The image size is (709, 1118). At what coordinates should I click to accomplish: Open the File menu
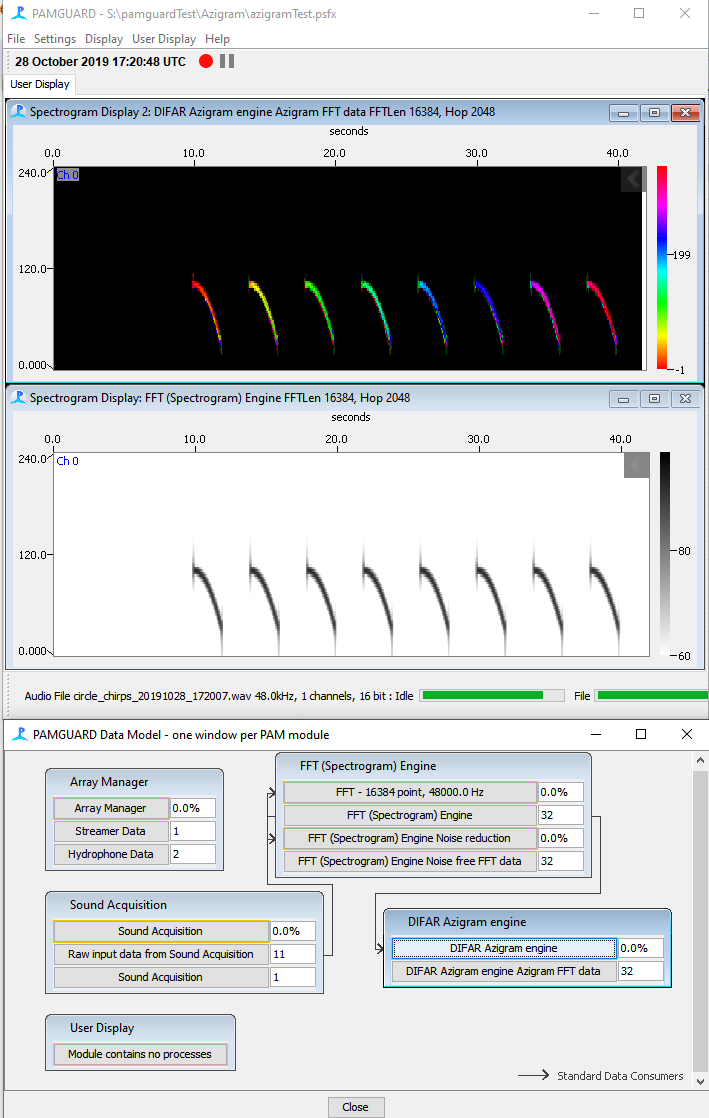click(x=16, y=39)
